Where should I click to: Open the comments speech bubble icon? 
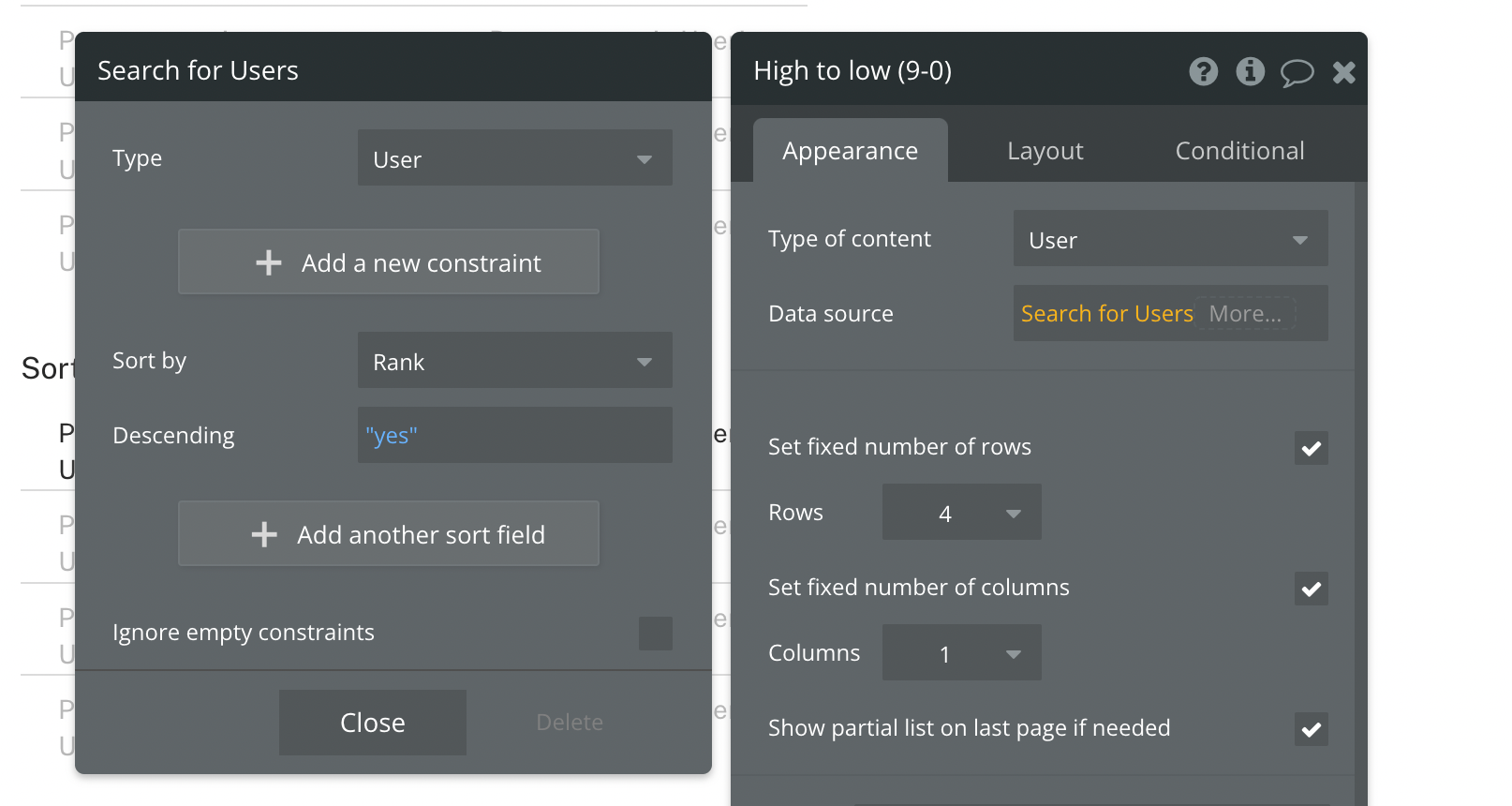tap(1297, 72)
